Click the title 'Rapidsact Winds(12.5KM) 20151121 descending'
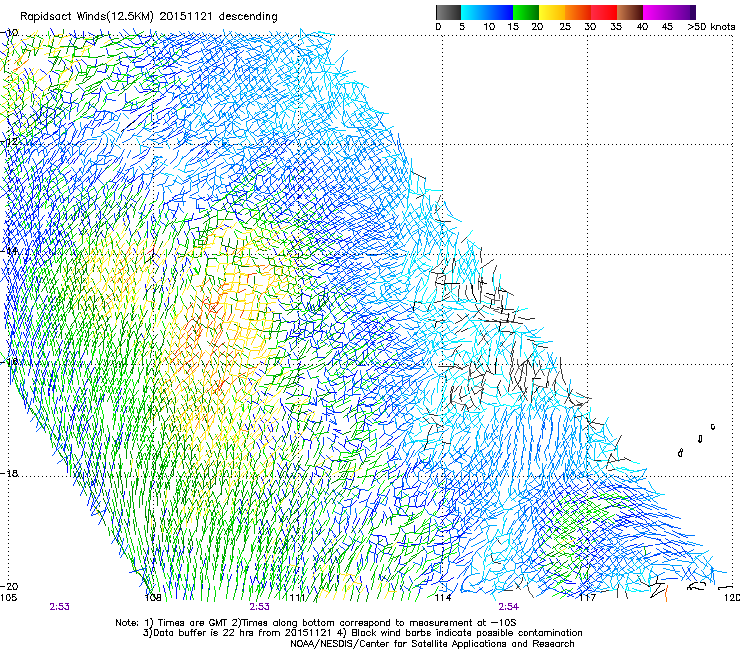 [149, 17]
